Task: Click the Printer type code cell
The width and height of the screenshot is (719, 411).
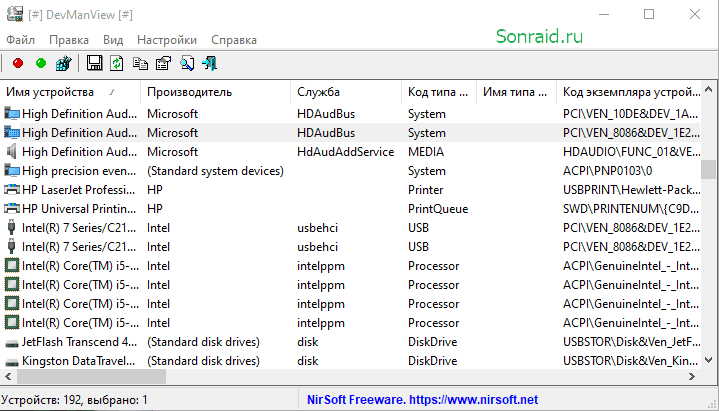Action: pos(426,190)
